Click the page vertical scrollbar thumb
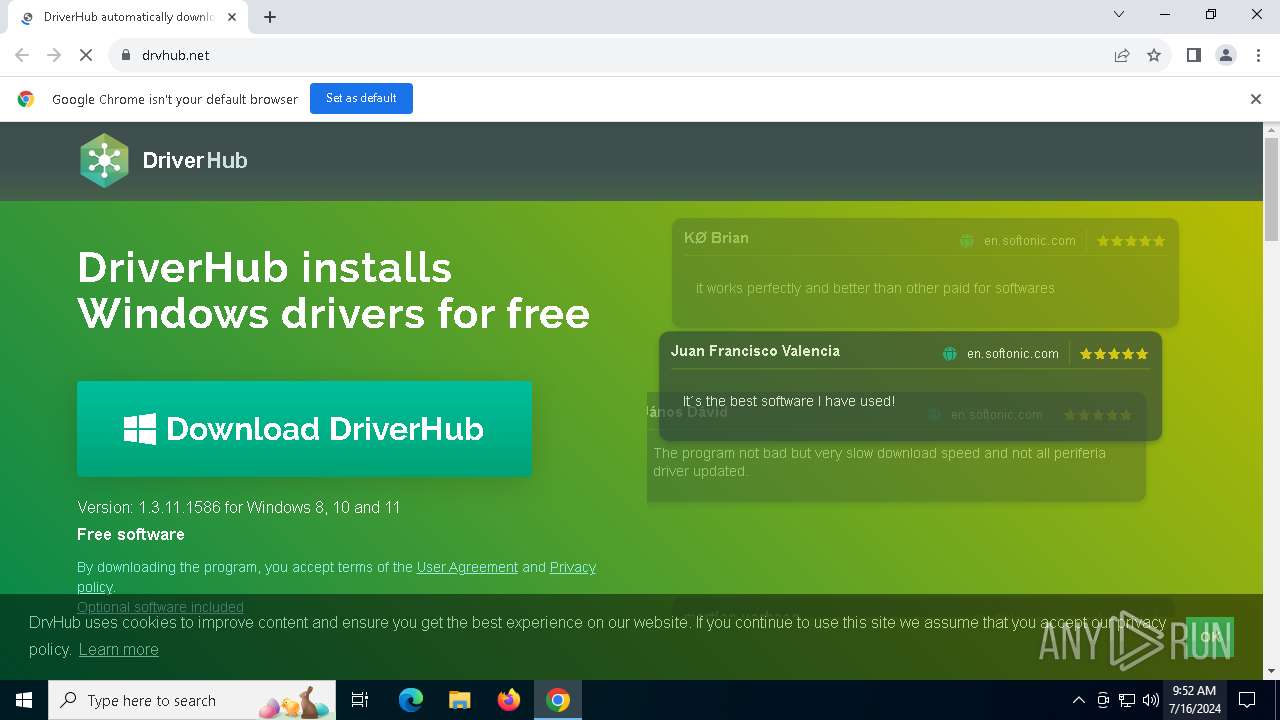Viewport: 1280px width, 720px height. pos(1271,189)
